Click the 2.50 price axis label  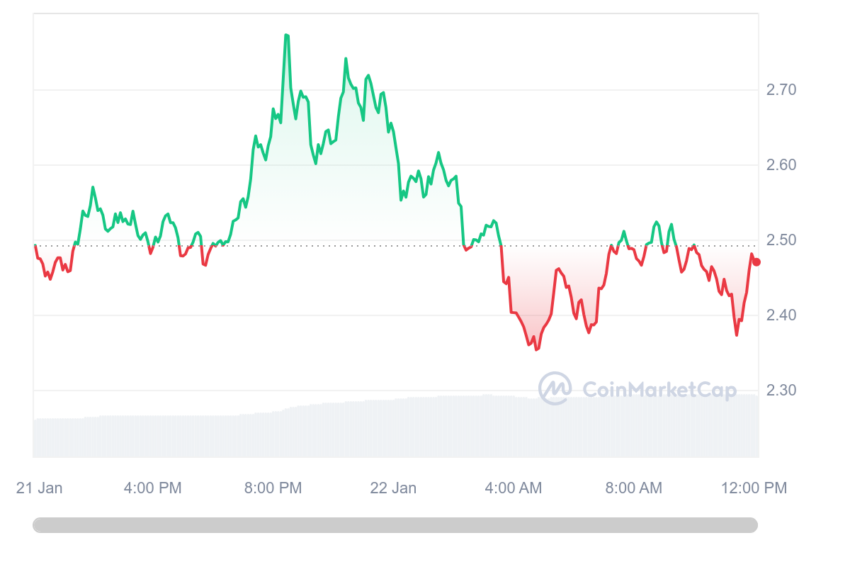[781, 240]
